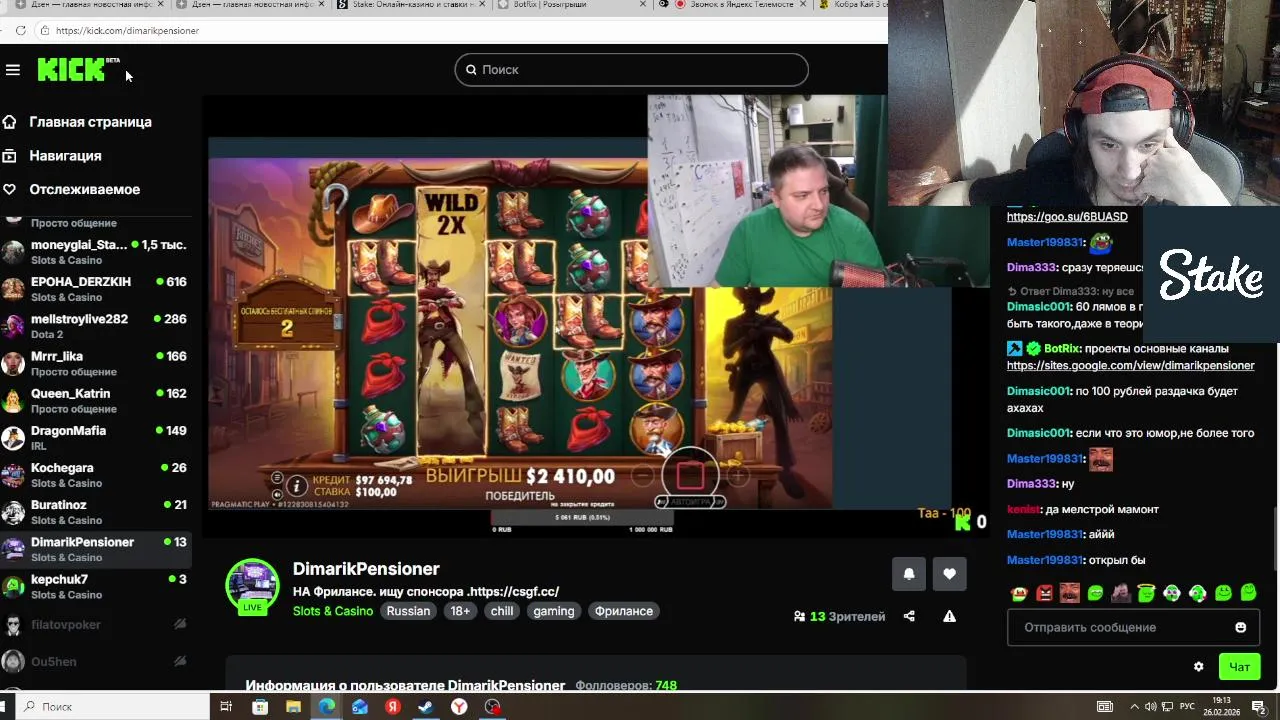The image size is (1280, 720).
Task: Insert the first clown-hair emote
Action: pos(1172,593)
